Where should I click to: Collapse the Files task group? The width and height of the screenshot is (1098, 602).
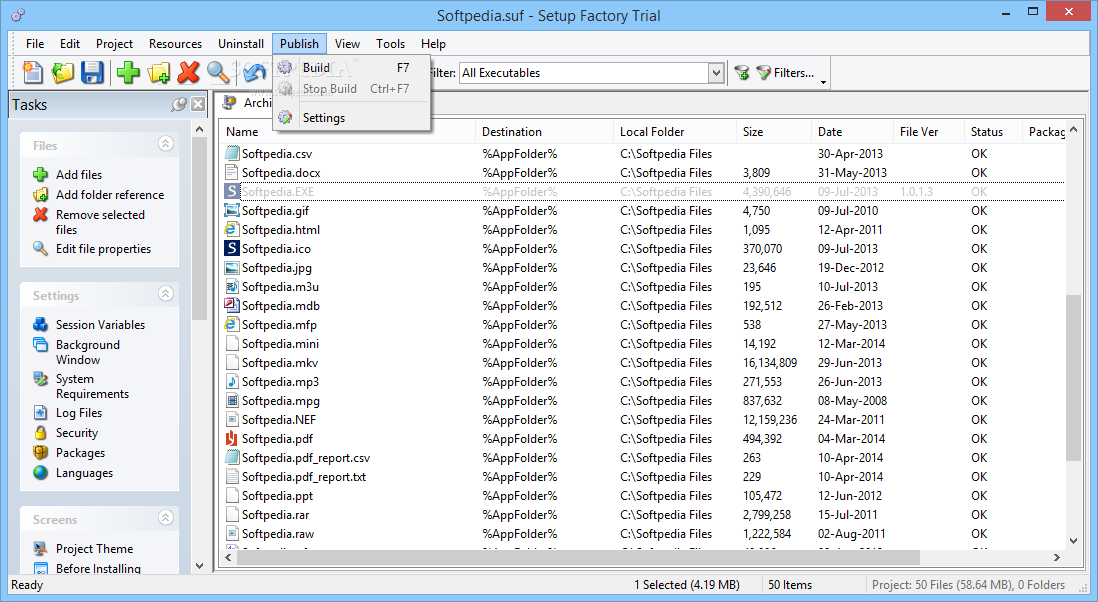[165, 144]
